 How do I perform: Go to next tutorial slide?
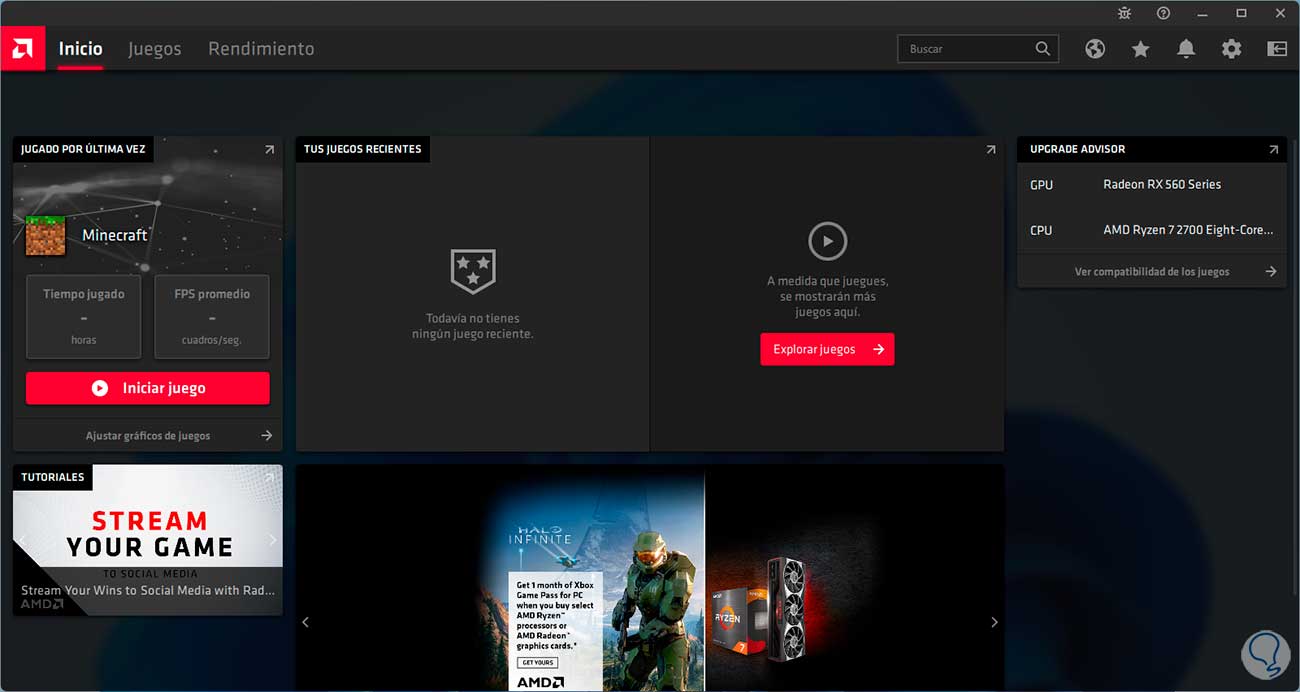(x=272, y=540)
